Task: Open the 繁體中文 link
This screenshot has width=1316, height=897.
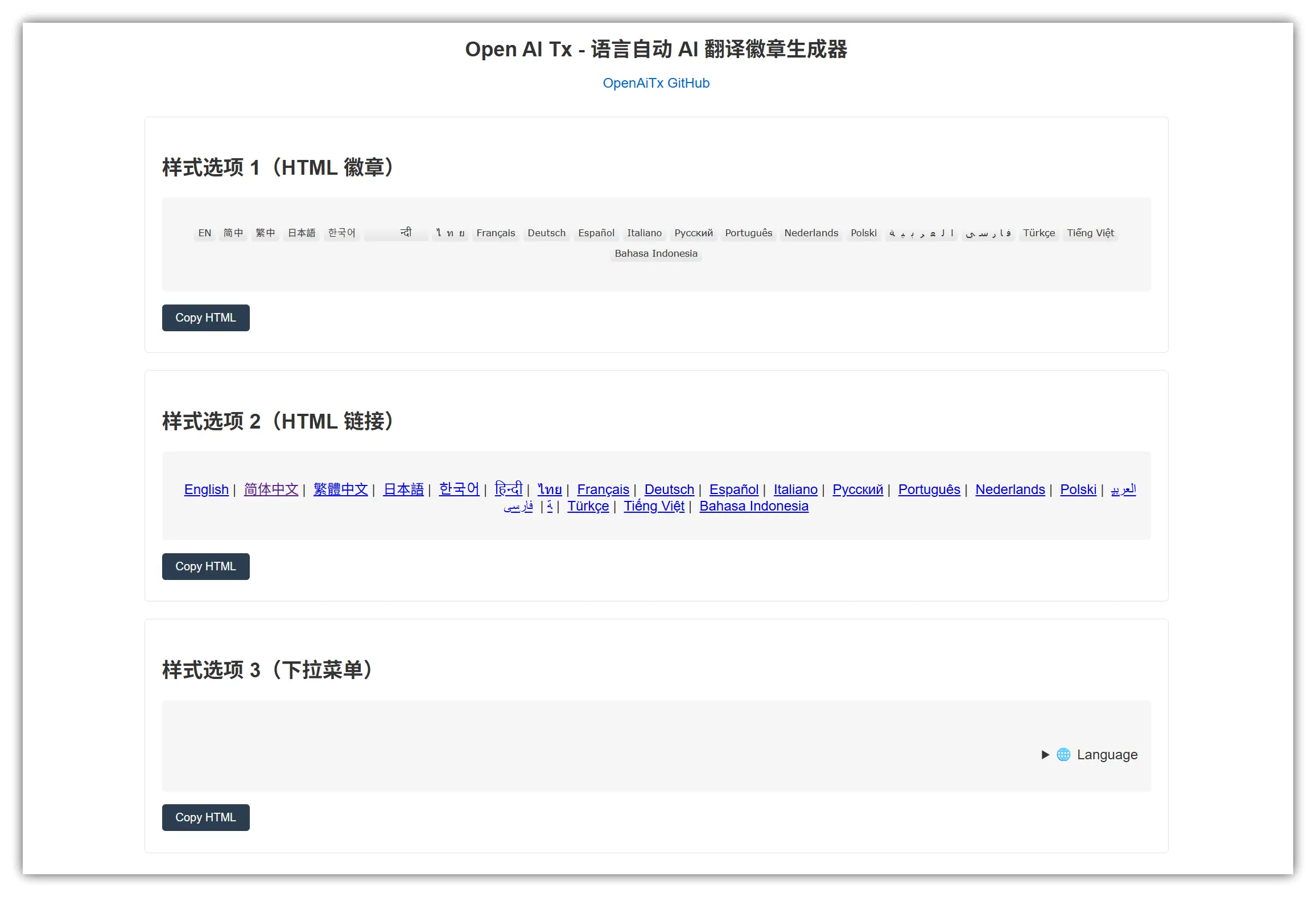Action: coord(340,489)
